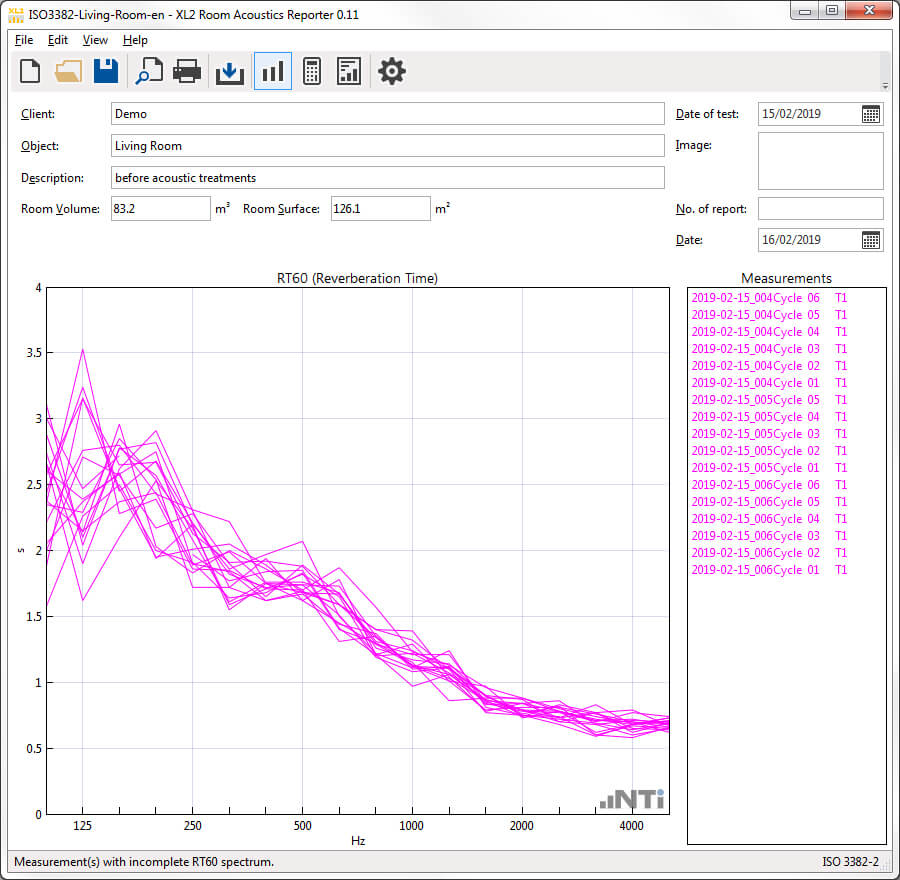Toggle the bar chart view button
This screenshot has width=900, height=880.
273,71
